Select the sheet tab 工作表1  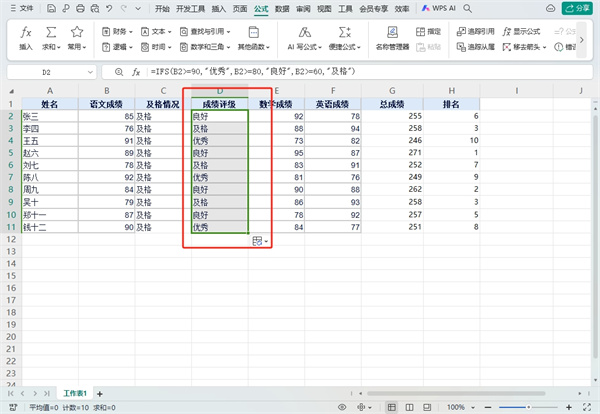[x=77, y=394]
